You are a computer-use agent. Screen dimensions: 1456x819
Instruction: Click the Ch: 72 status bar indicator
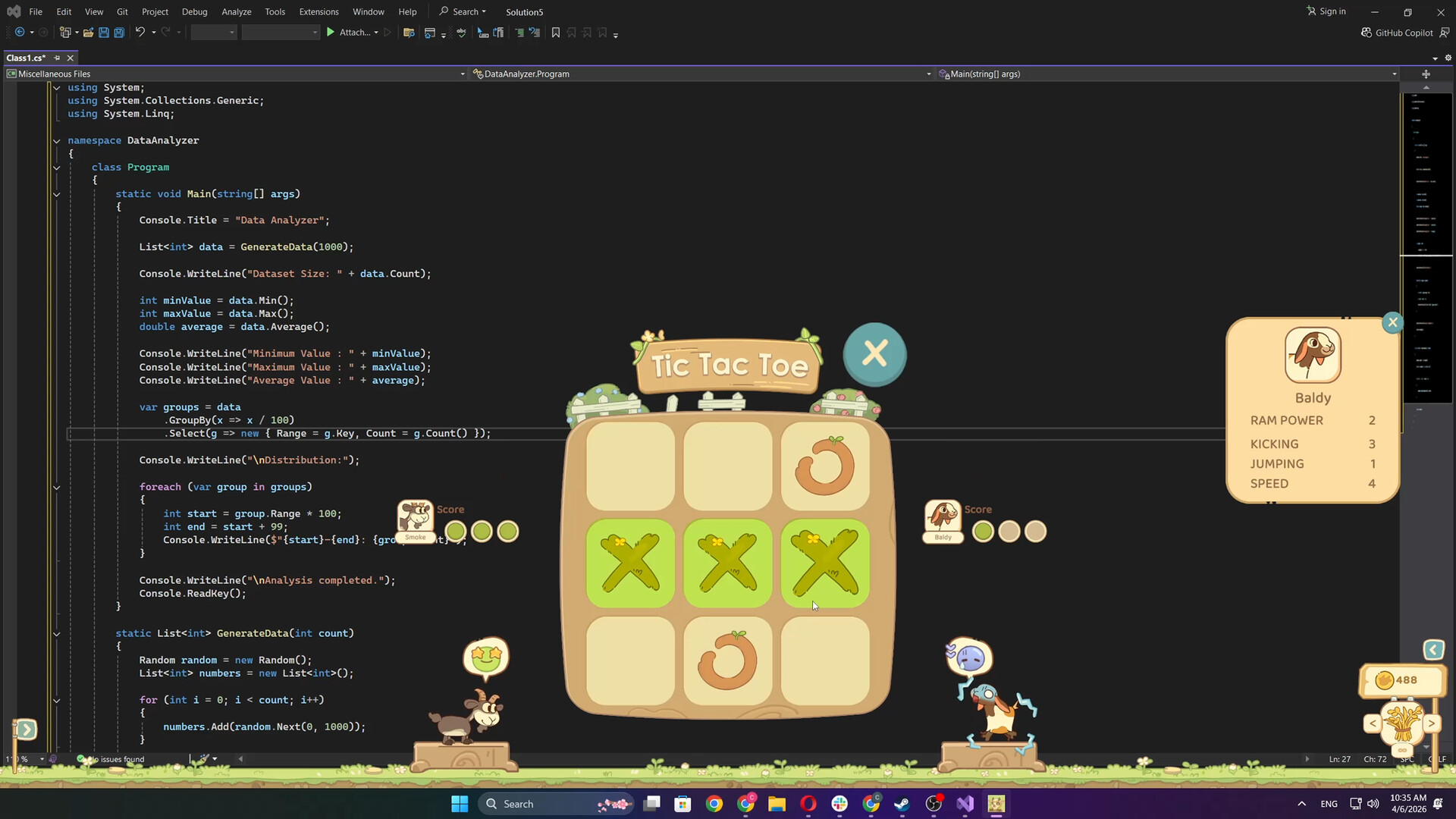coord(1375,759)
